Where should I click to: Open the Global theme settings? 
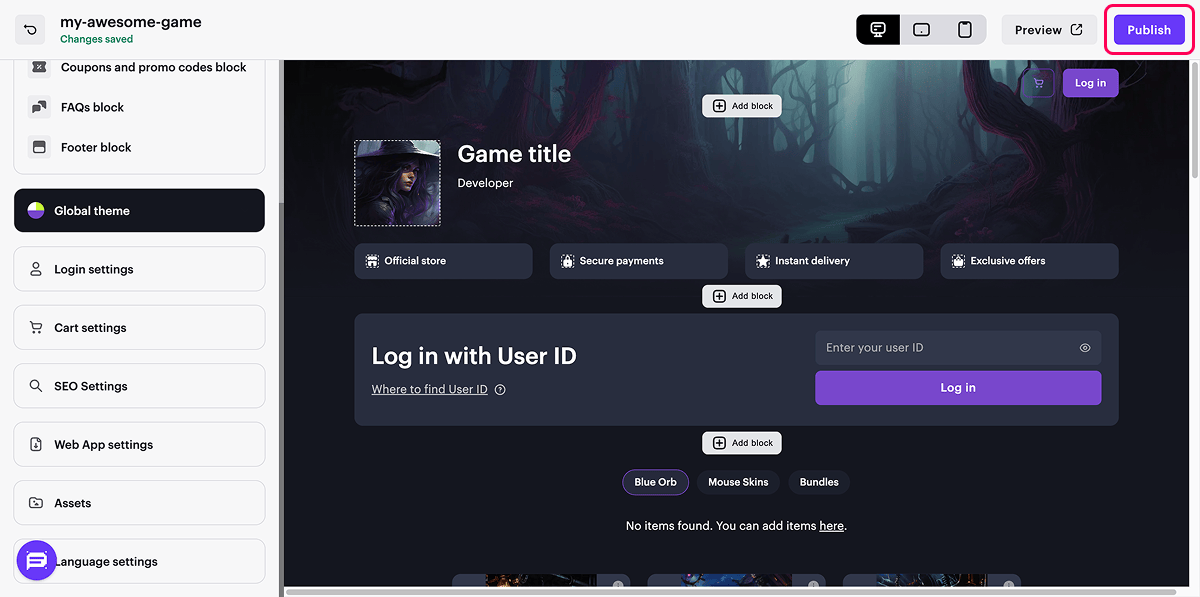point(139,211)
